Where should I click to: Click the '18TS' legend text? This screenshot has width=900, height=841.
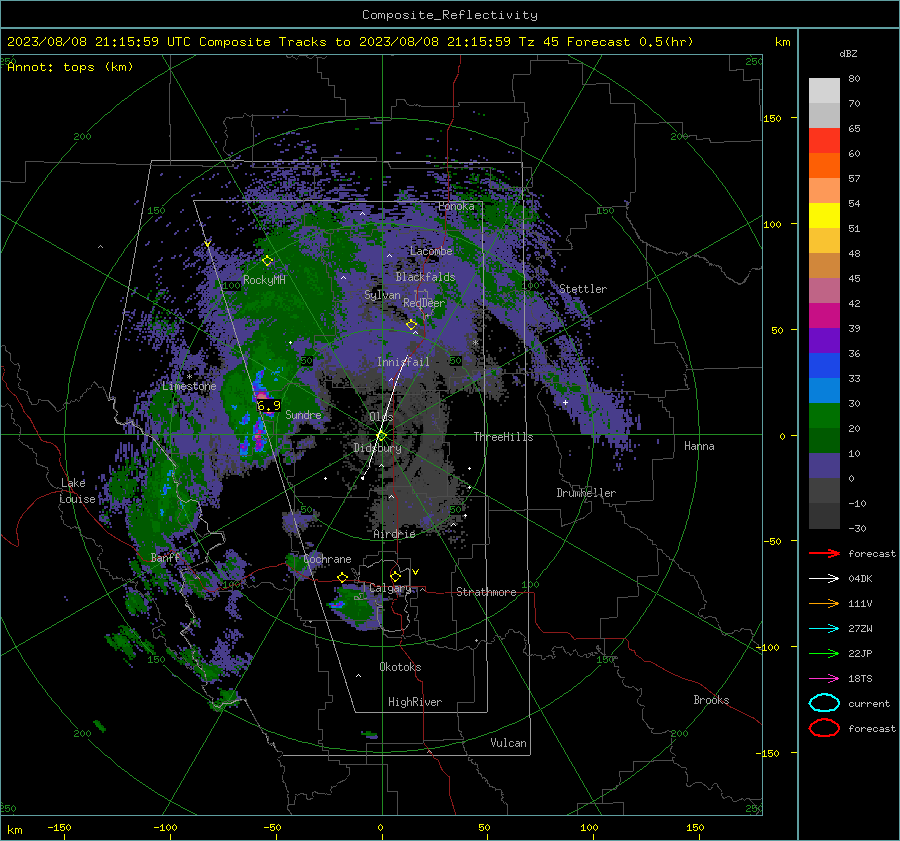[860, 679]
